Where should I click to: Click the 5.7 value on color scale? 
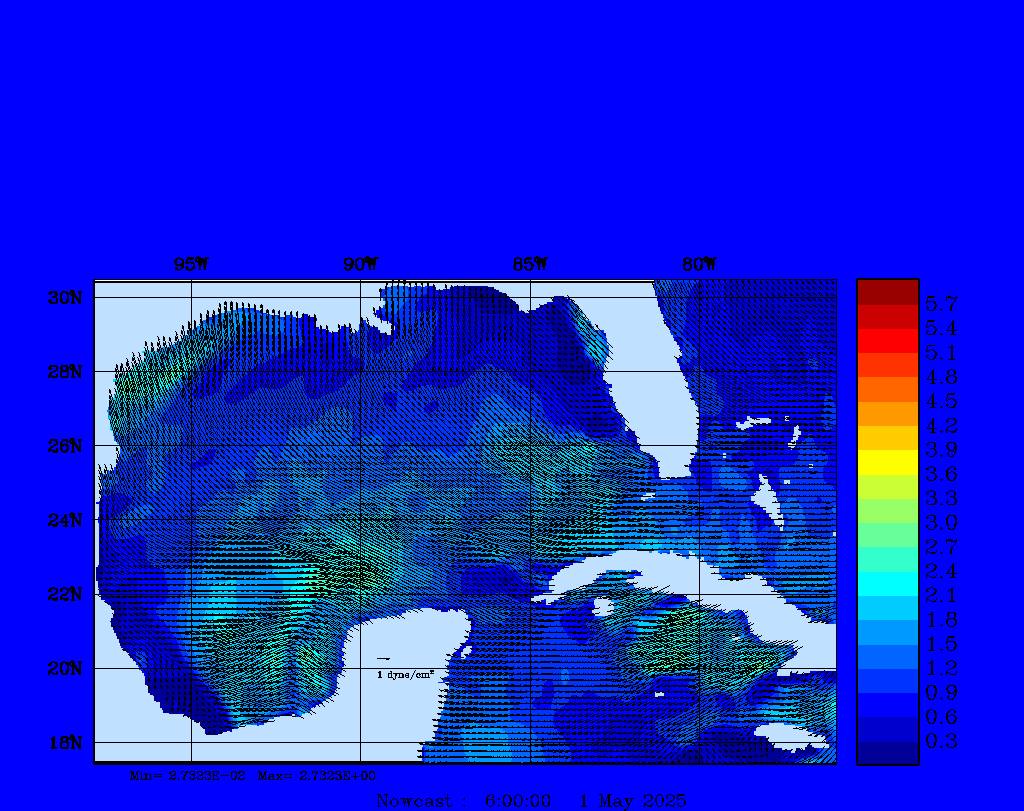point(941,304)
